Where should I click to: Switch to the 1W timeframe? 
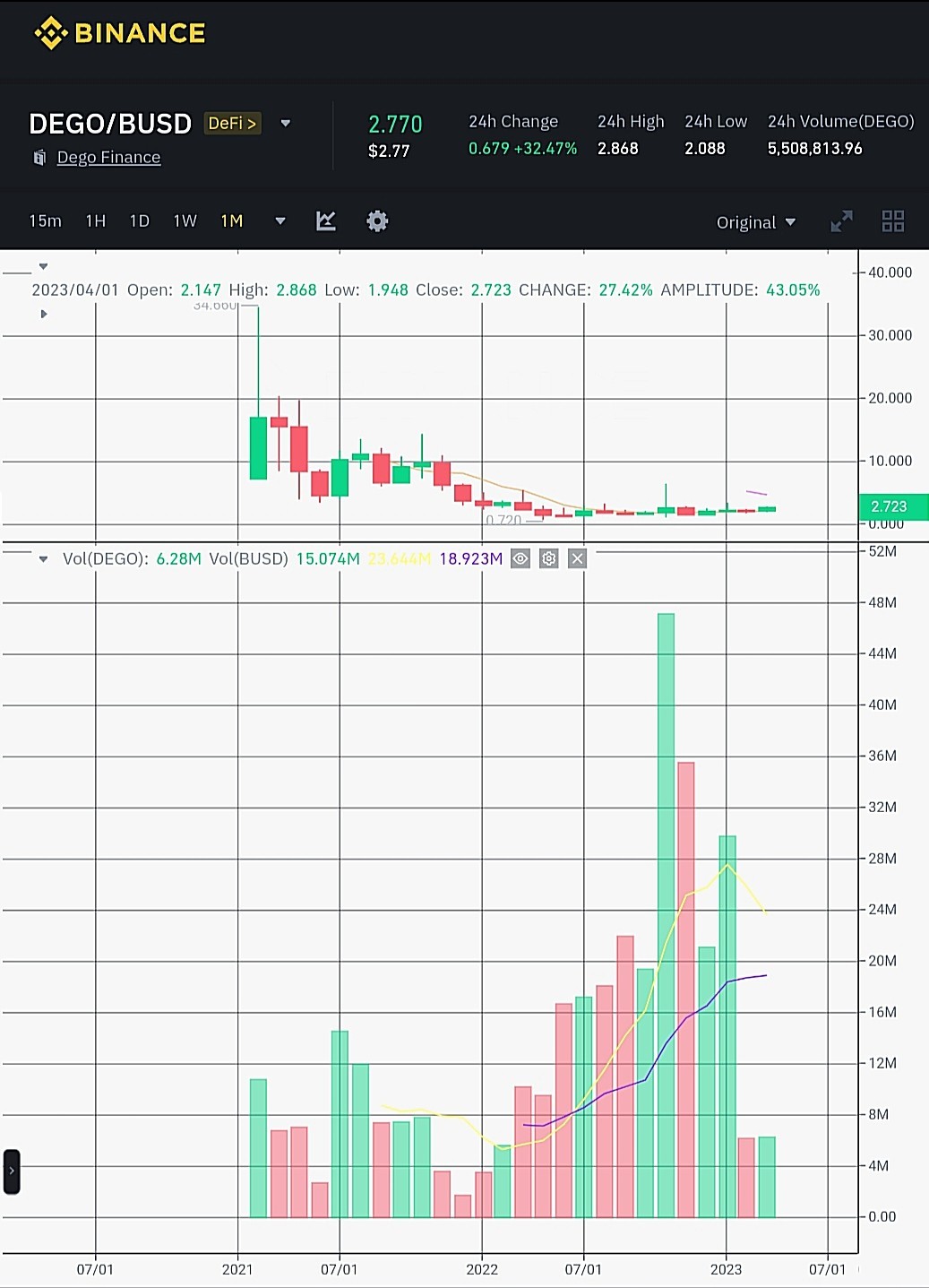tap(185, 220)
